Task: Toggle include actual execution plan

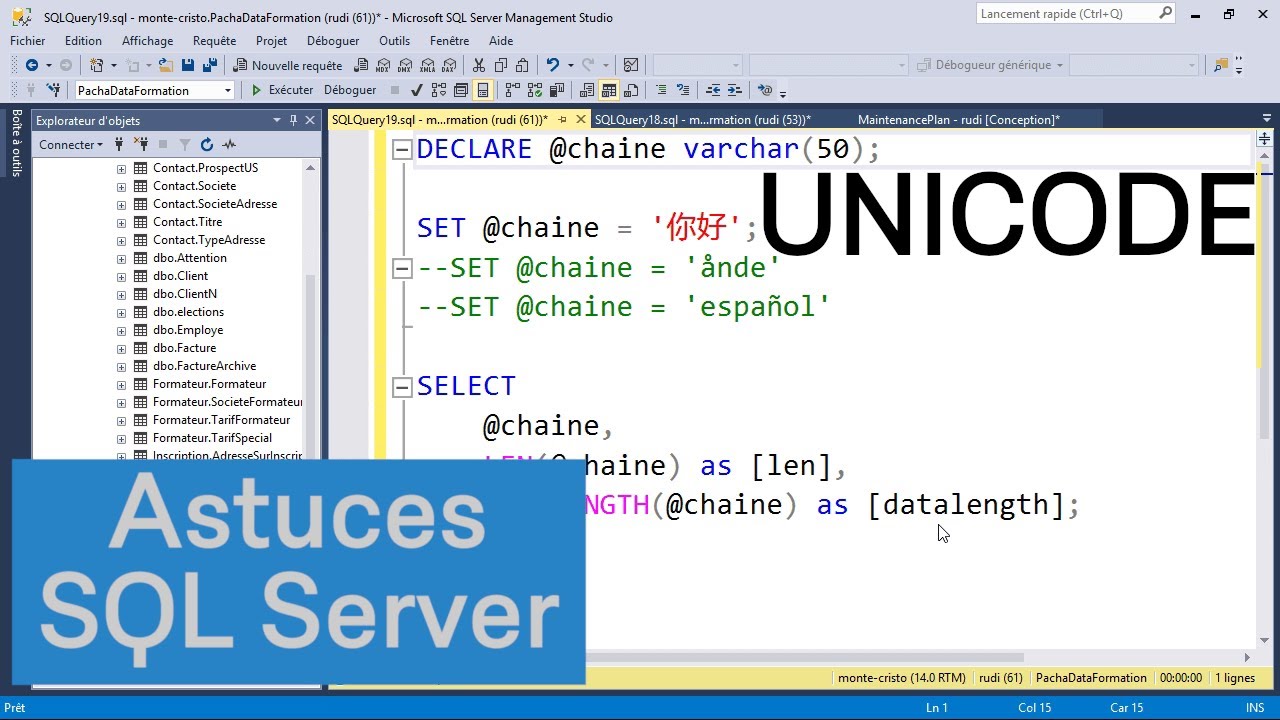Action: 512,90
